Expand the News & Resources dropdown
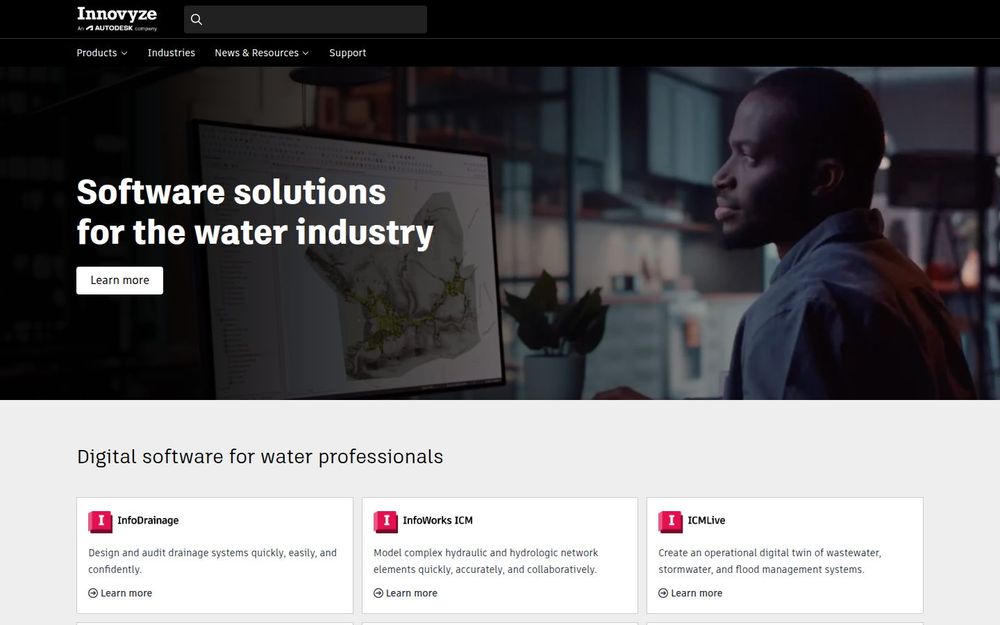 point(261,53)
